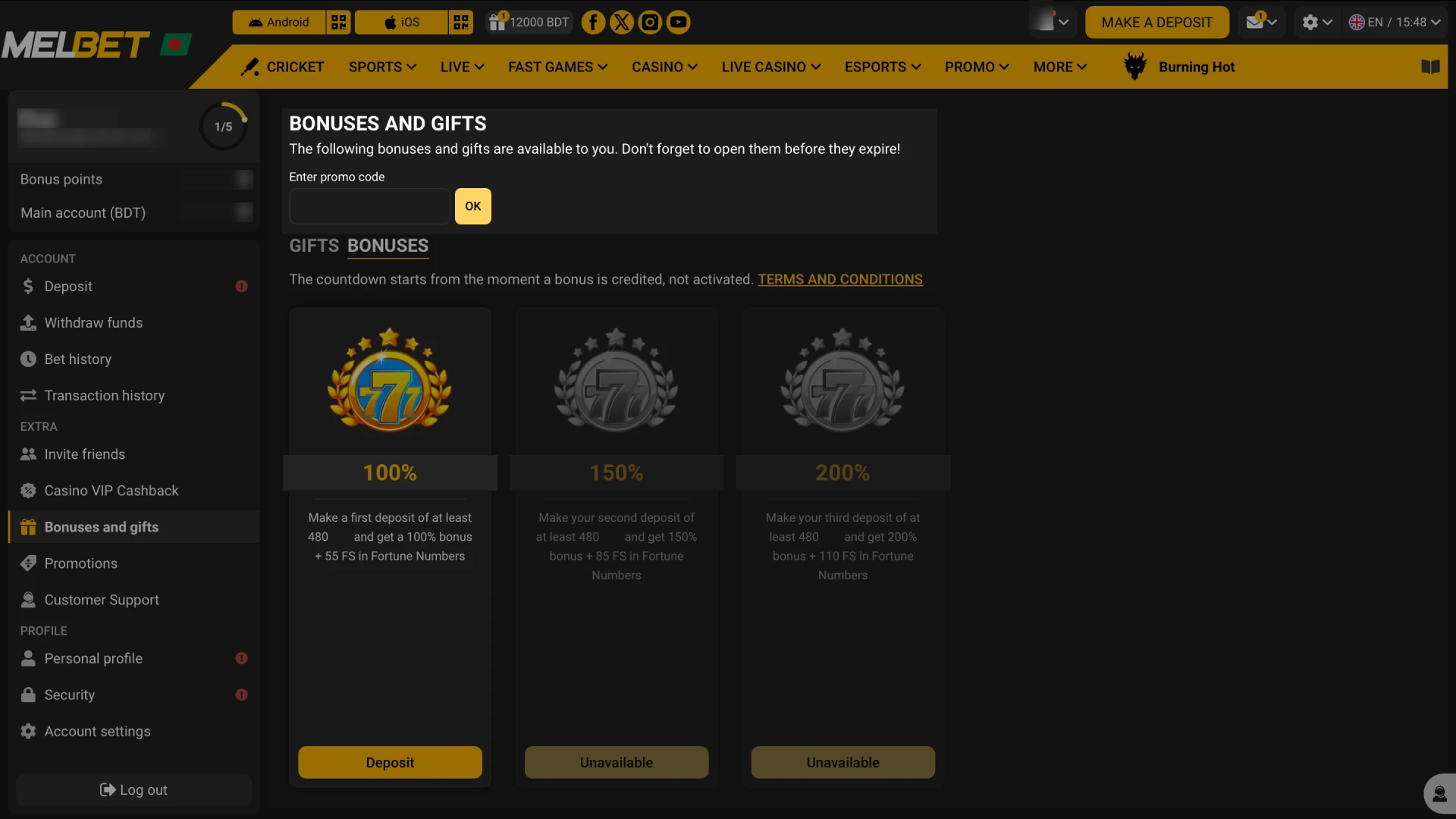Open Facebook via its social icon
Image resolution: width=1456 pixels, height=819 pixels.
[593, 22]
